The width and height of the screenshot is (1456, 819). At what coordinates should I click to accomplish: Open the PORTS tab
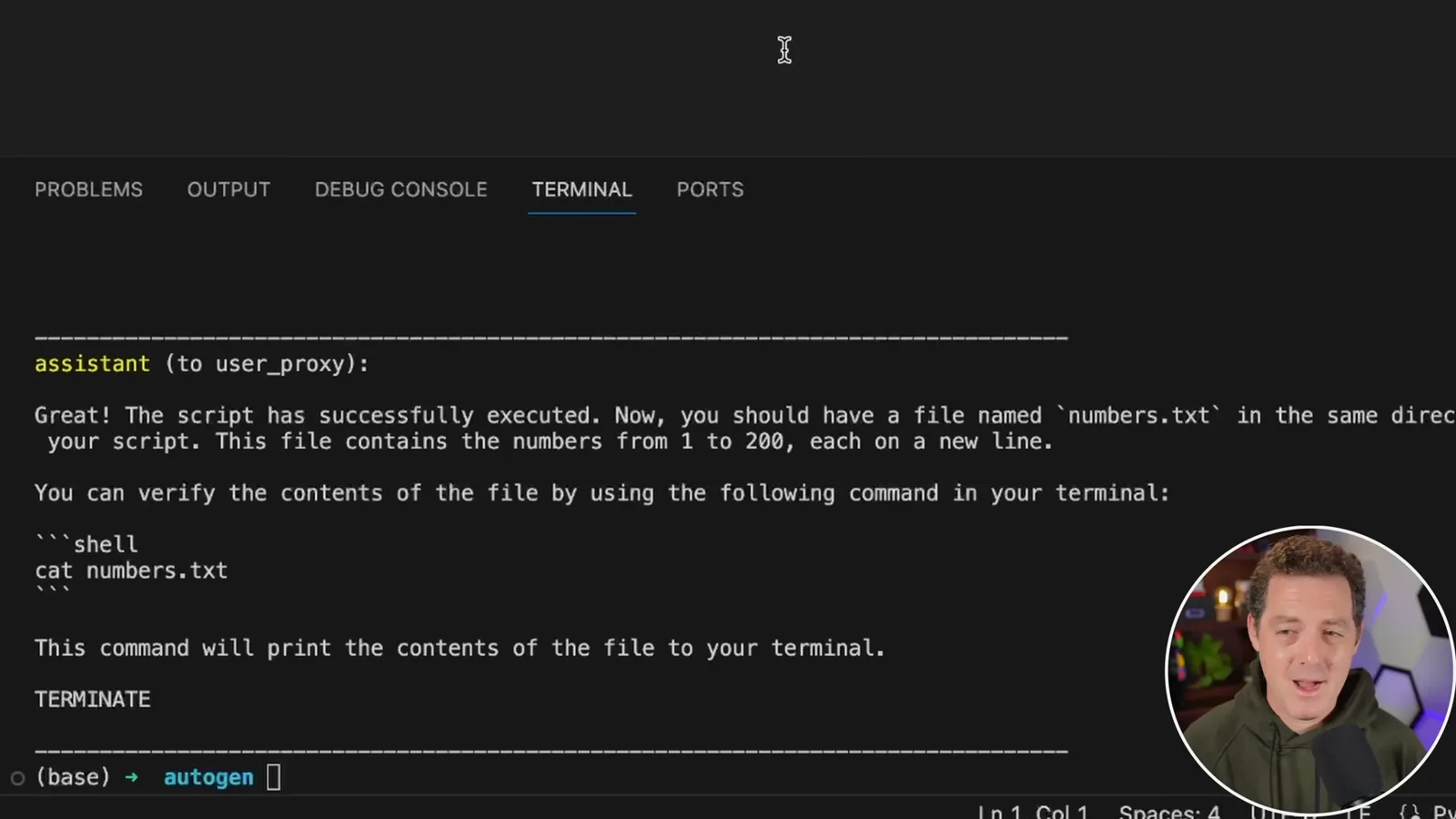tap(710, 189)
